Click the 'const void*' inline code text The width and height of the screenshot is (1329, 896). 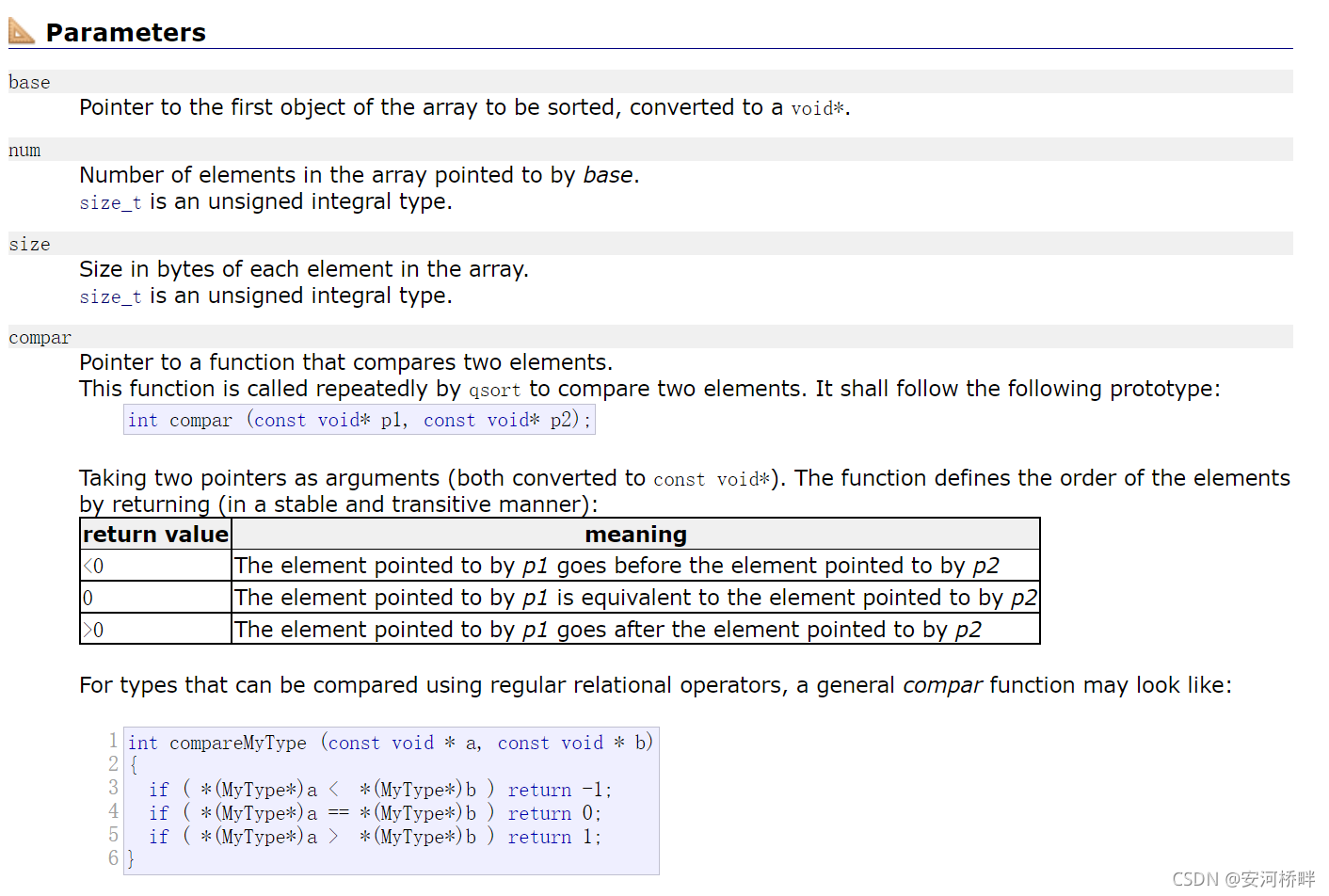coord(712,479)
